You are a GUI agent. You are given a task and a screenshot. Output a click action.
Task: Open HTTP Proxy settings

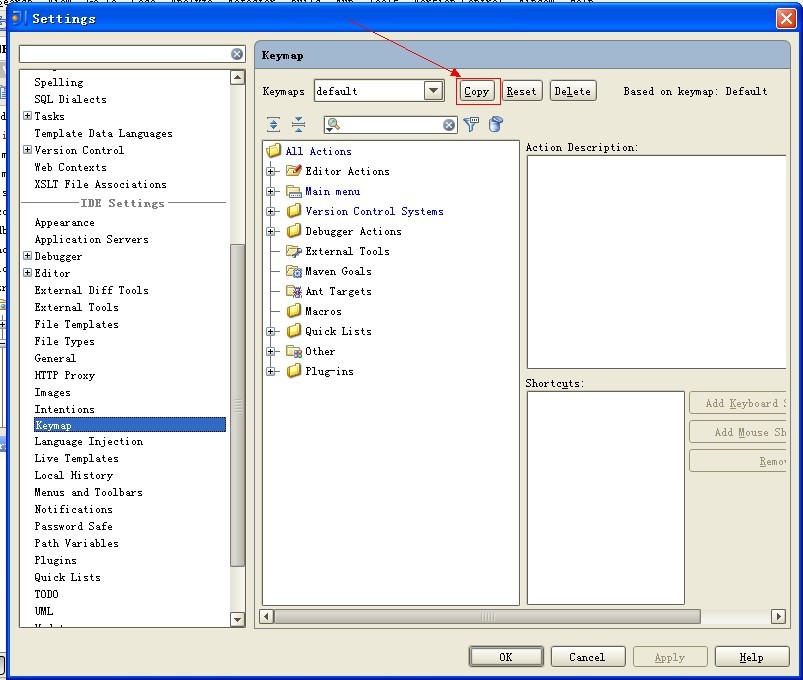pyautogui.click(x=65, y=375)
